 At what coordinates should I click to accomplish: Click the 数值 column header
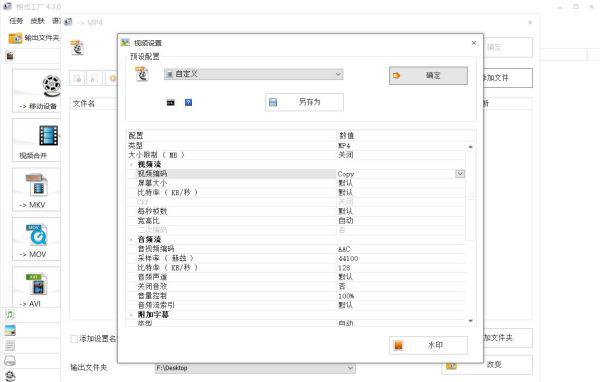click(406, 135)
